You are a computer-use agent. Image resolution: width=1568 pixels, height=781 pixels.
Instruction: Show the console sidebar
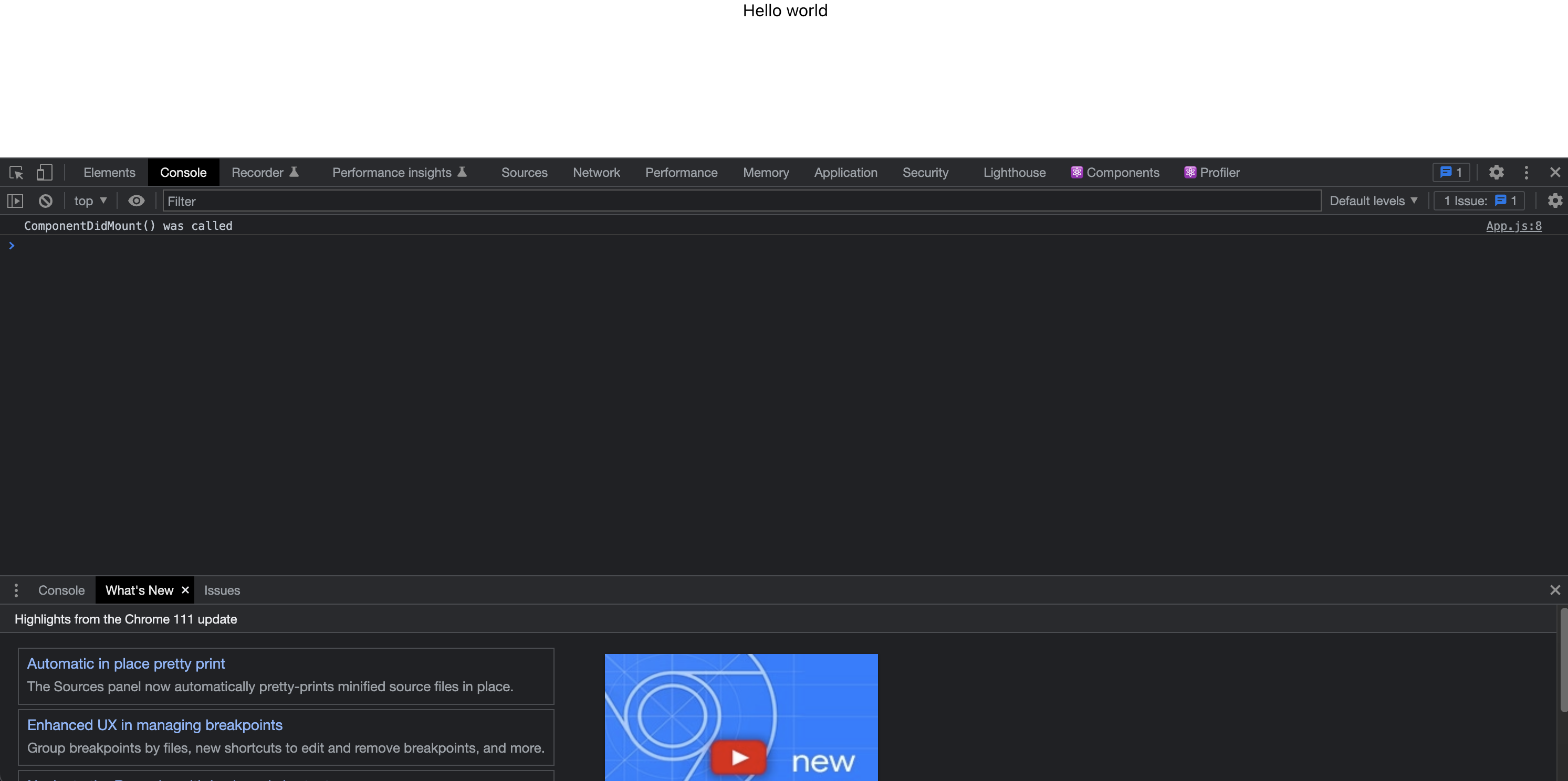coord(15,200)
